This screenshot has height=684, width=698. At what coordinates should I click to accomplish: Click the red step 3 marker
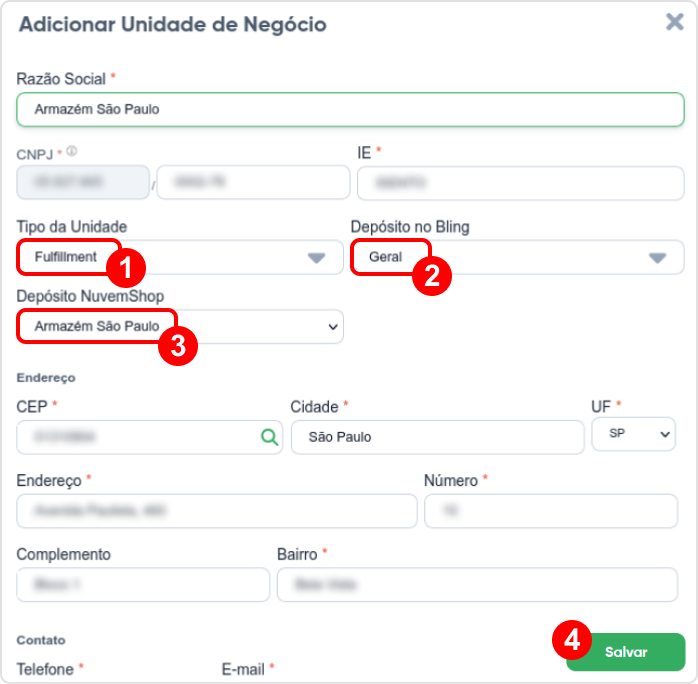[x=178, y=346]
